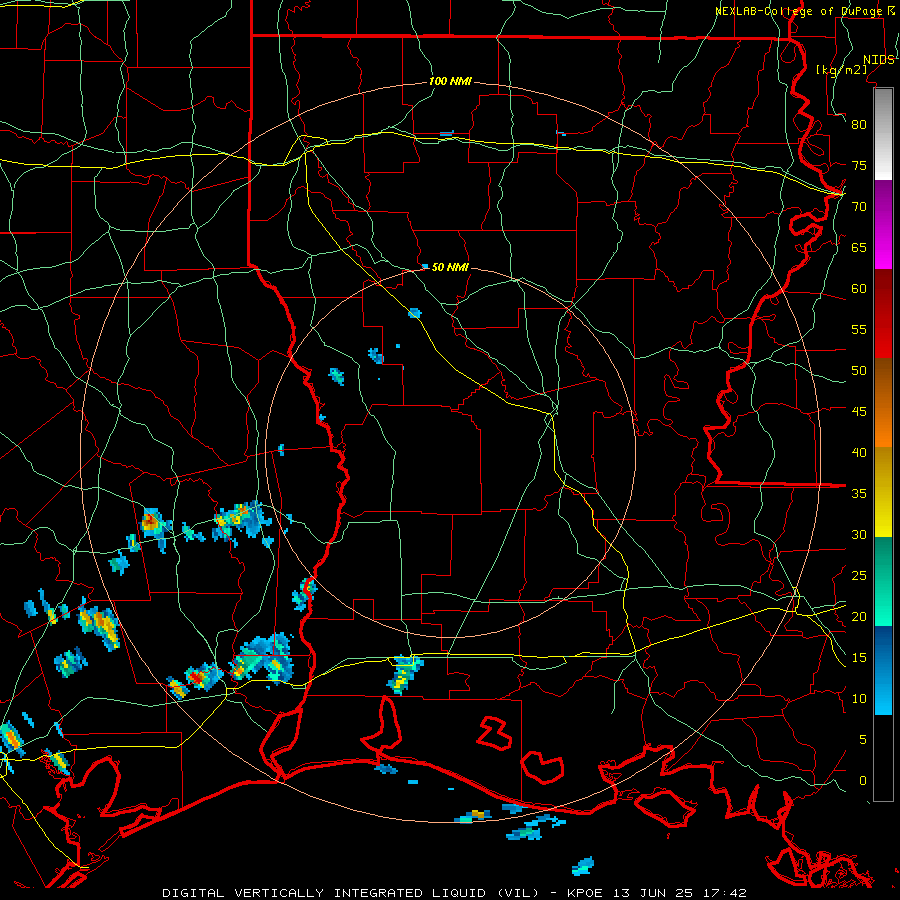Click the 50 value on the color scale
This screenshot has height=900, width=900.
coord(859,371)
